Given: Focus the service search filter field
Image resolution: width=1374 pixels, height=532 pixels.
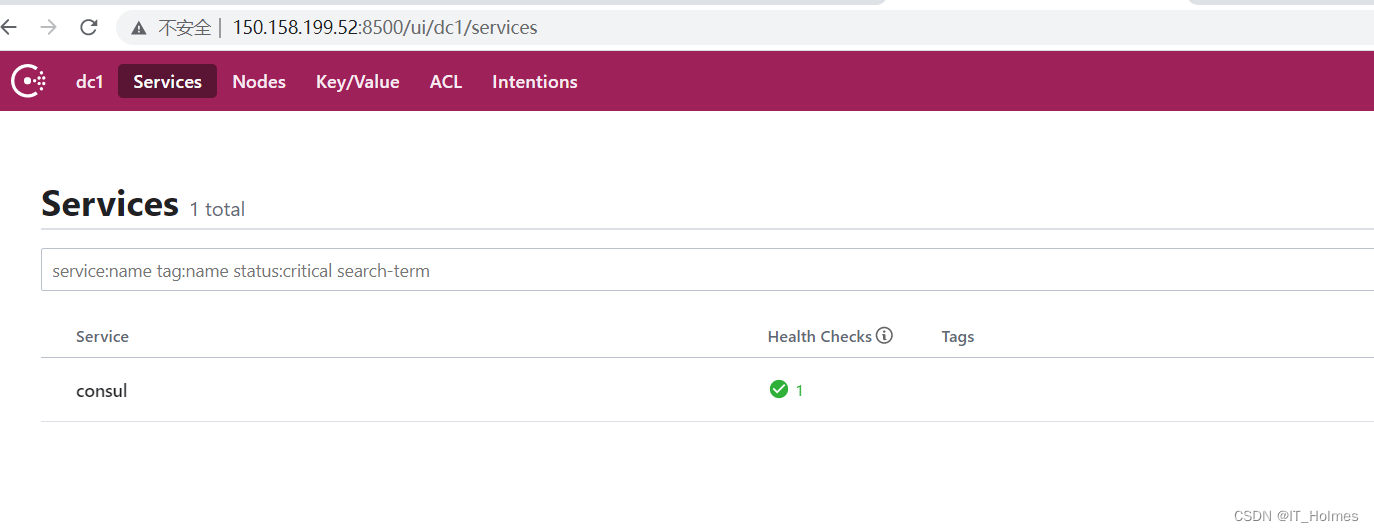Looking at the screenshot, I should point(700,270).
